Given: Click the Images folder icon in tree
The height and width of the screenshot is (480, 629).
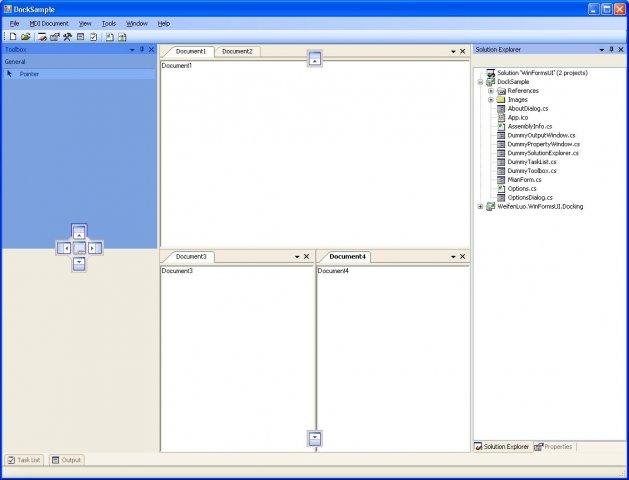Looking at the screenshot, I should pos(501,99).
